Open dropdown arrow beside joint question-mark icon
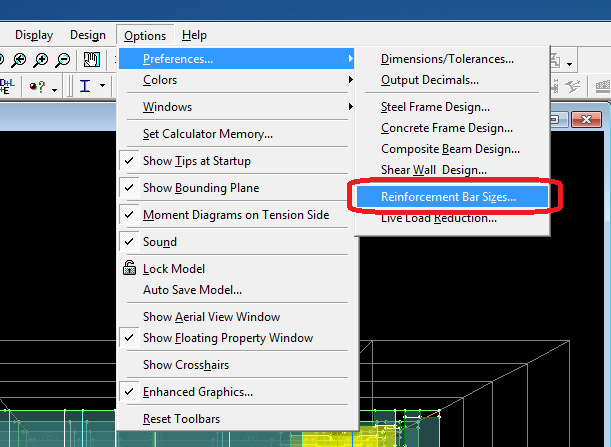Viewport: 611px width, 447px height. (x=55, y=90)
